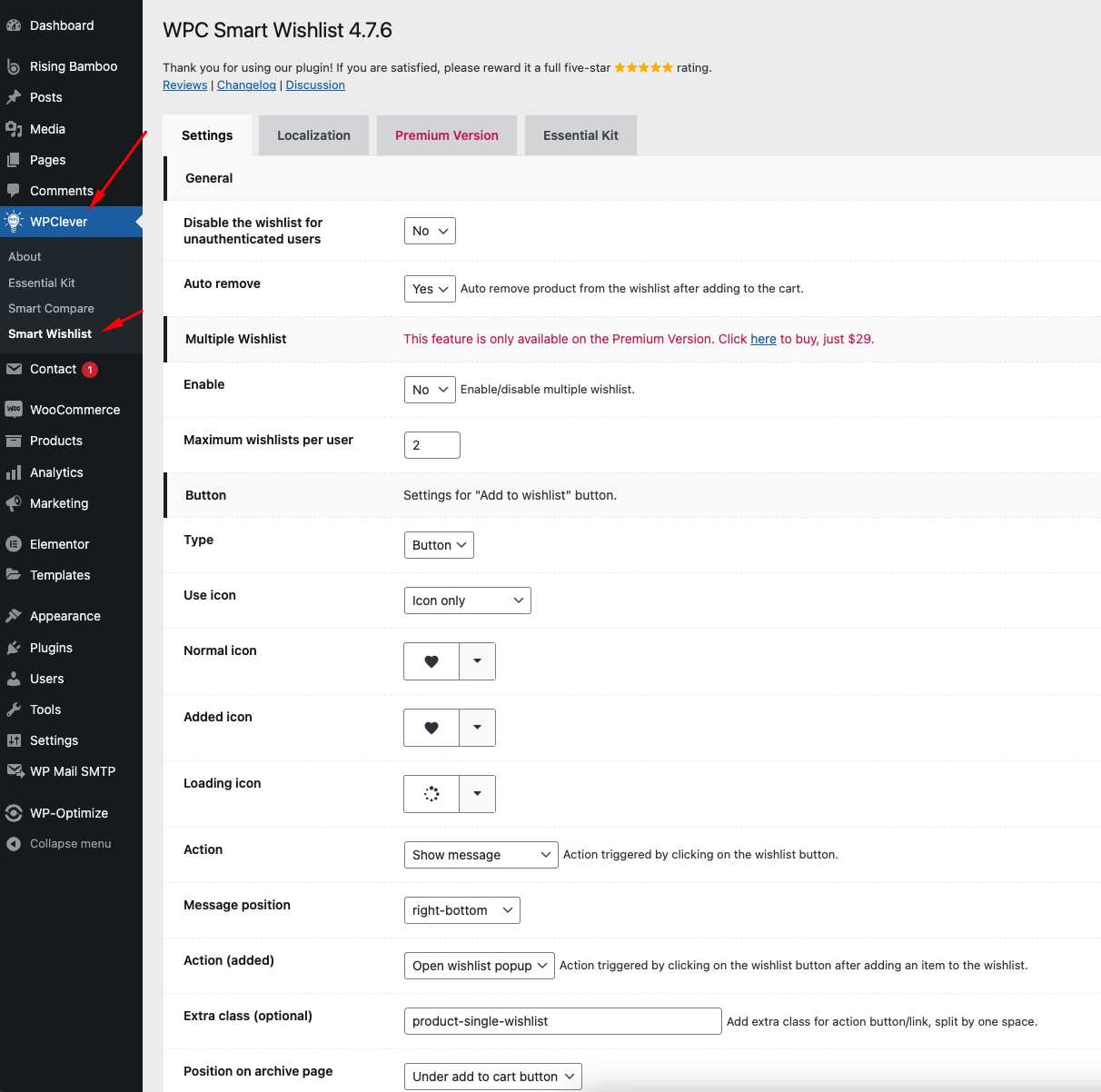The height and width of the screenshot is (1092, 1101).
Task: Click the Pages icon in sidebar
Action: (x=14, y=160)
